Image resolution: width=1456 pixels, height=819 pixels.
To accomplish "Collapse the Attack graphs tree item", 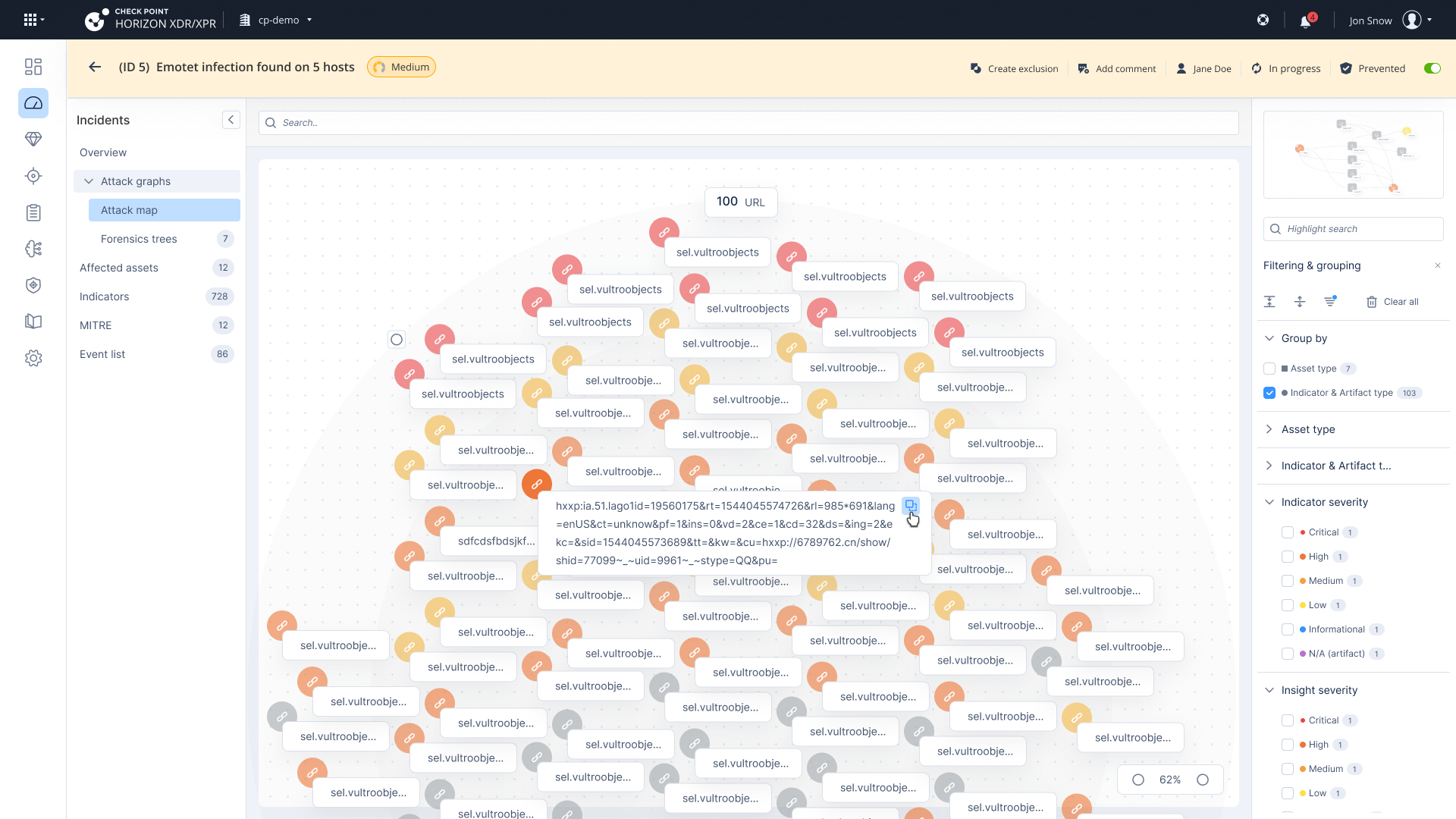I will click(89, 181).
